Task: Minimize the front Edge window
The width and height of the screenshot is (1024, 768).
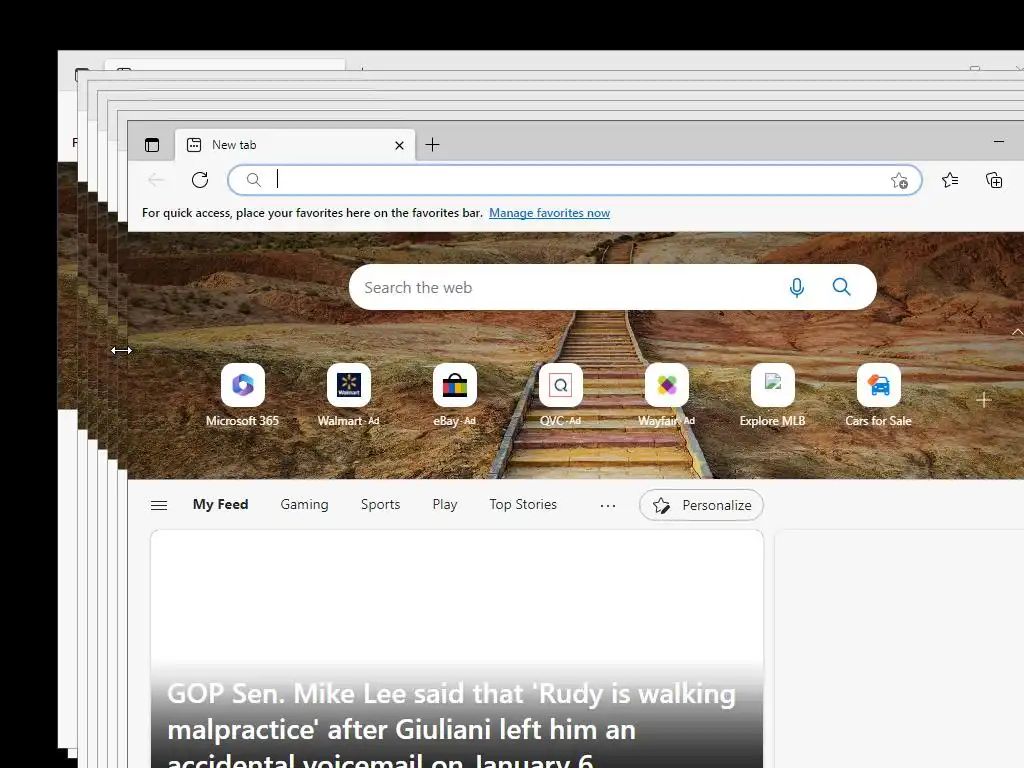Action: (999, 141)
